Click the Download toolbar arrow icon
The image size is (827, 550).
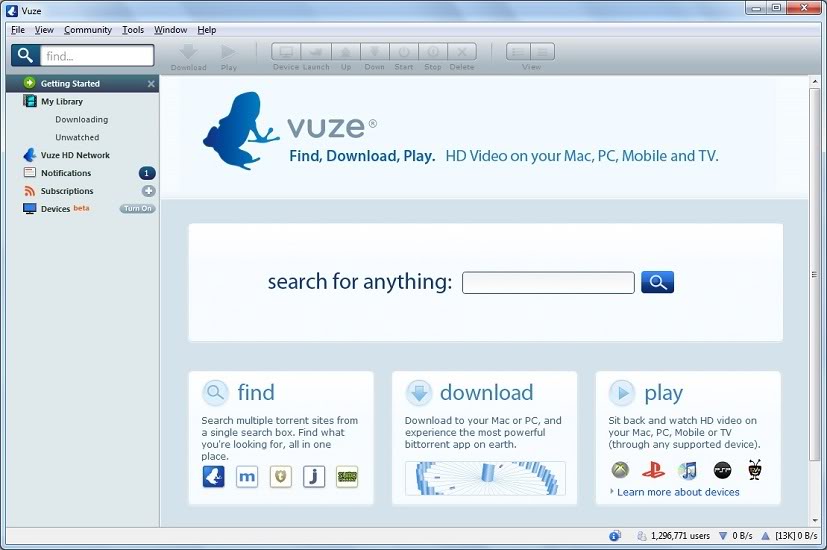click(188, 52)
